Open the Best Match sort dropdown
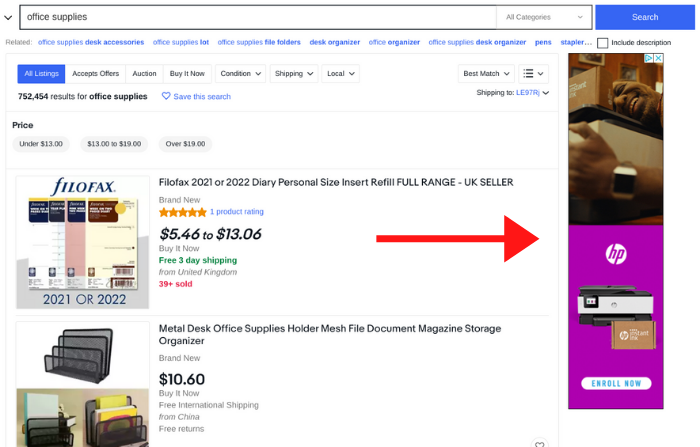The height and width of the screenshot is (447, 700). pos(486,74)
